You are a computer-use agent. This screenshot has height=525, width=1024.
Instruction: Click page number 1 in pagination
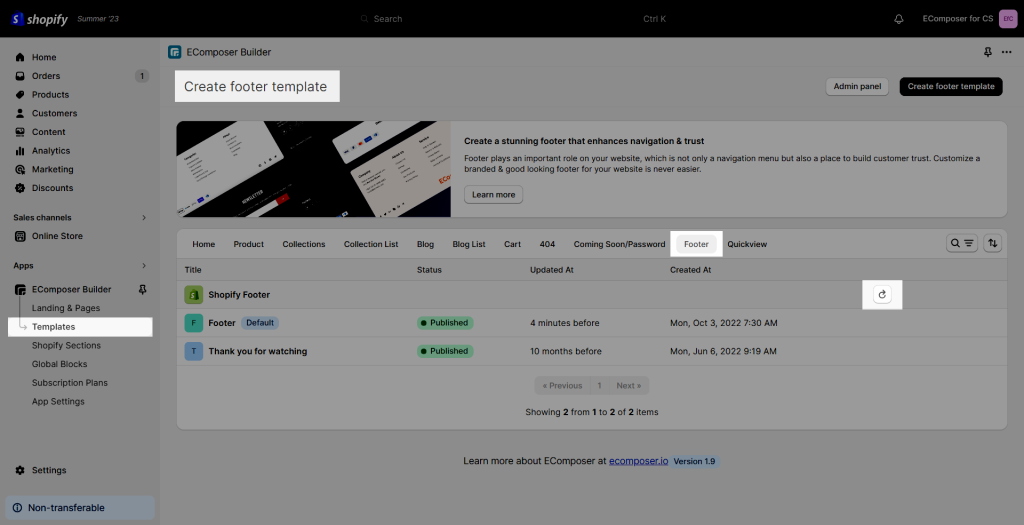click(599, 385)
